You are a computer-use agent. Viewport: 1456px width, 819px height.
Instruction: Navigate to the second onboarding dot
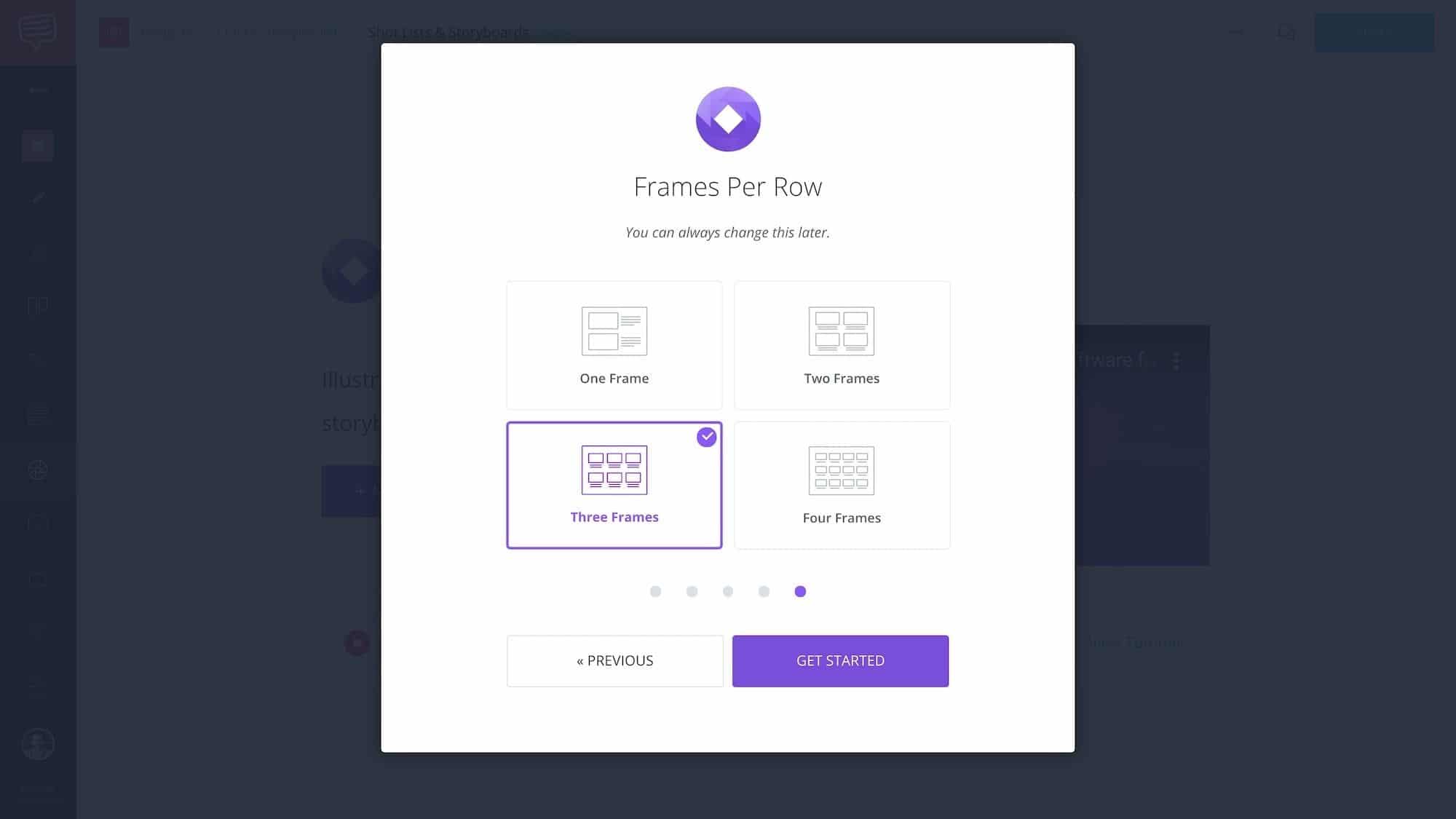coord(691,591)
